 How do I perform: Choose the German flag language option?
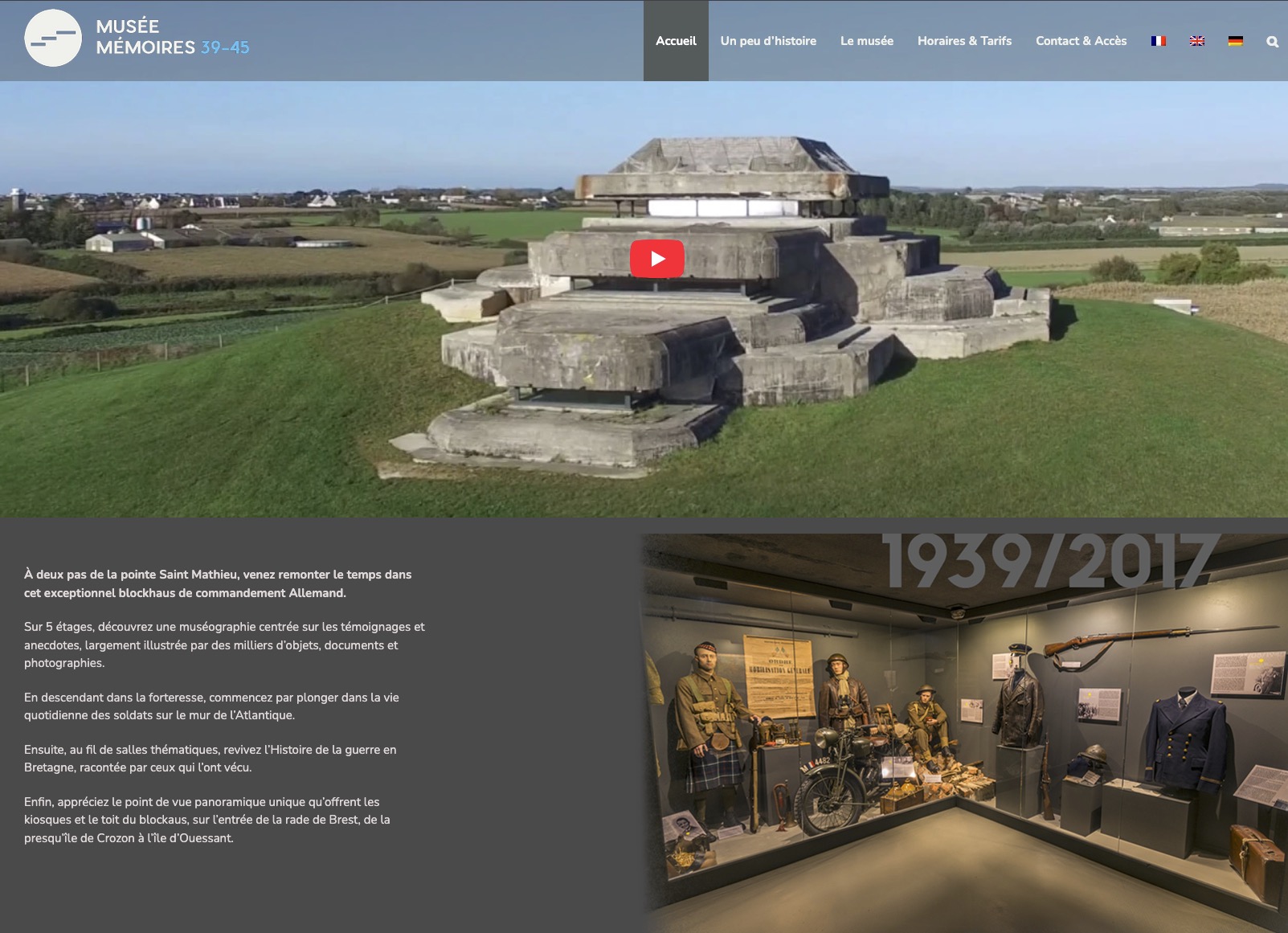(x=1235, y=41)
